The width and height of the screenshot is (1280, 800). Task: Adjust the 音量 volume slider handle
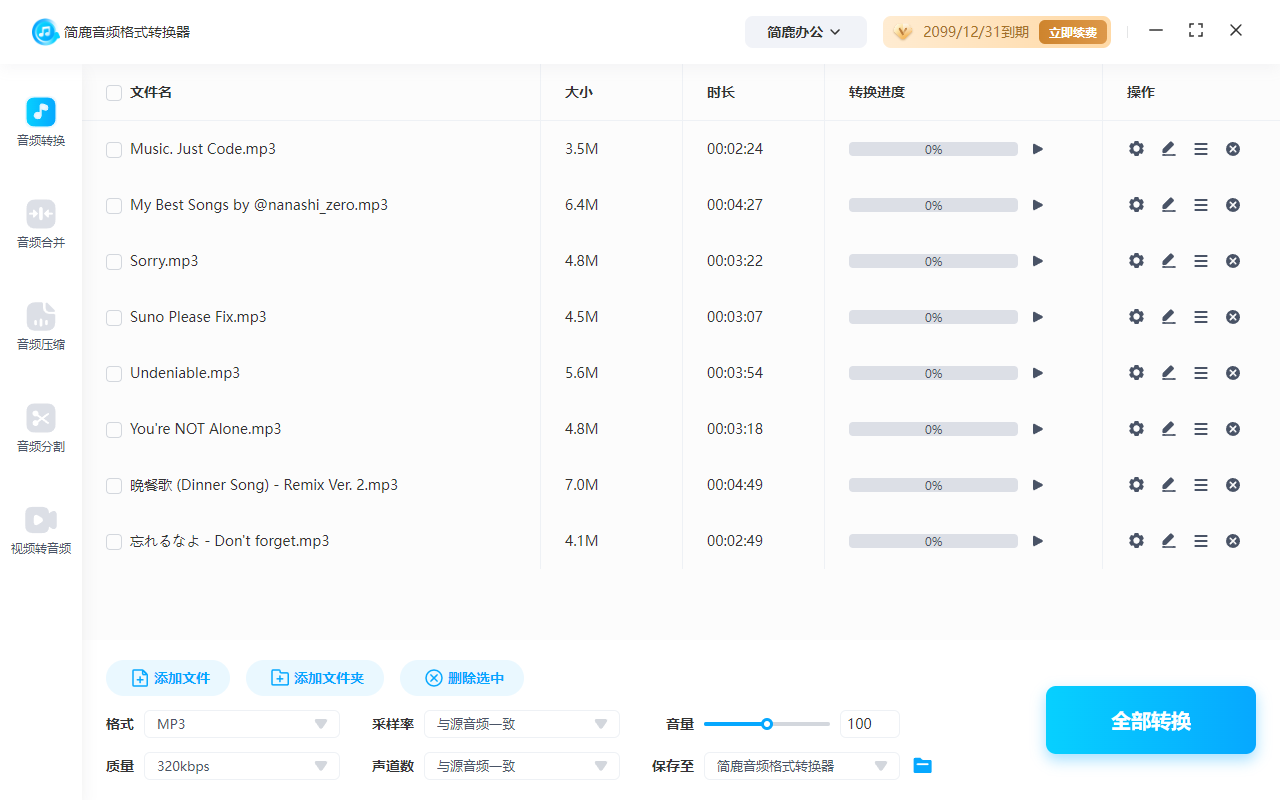767,724
